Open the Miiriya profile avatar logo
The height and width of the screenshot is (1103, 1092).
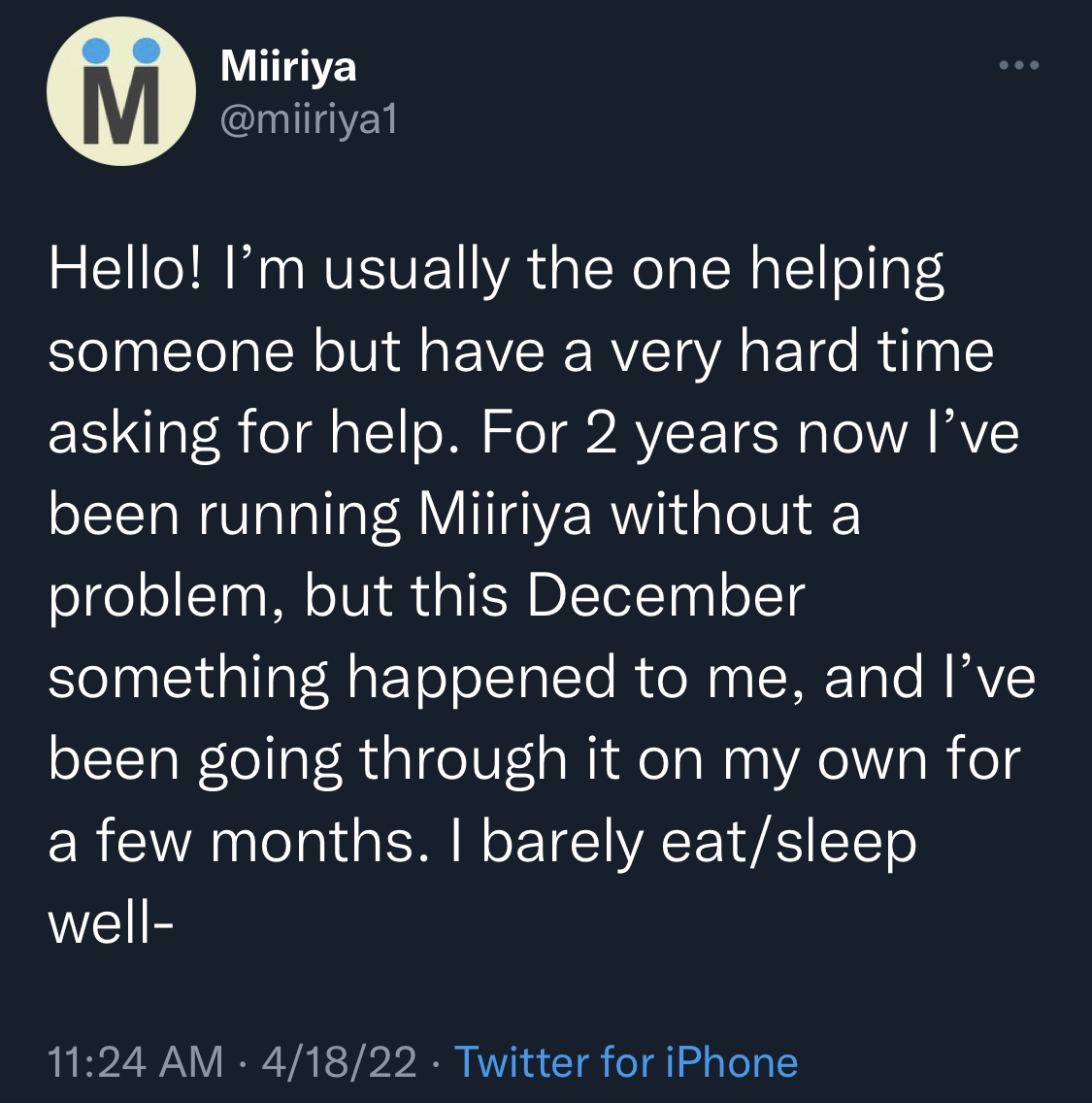[121, 91]
